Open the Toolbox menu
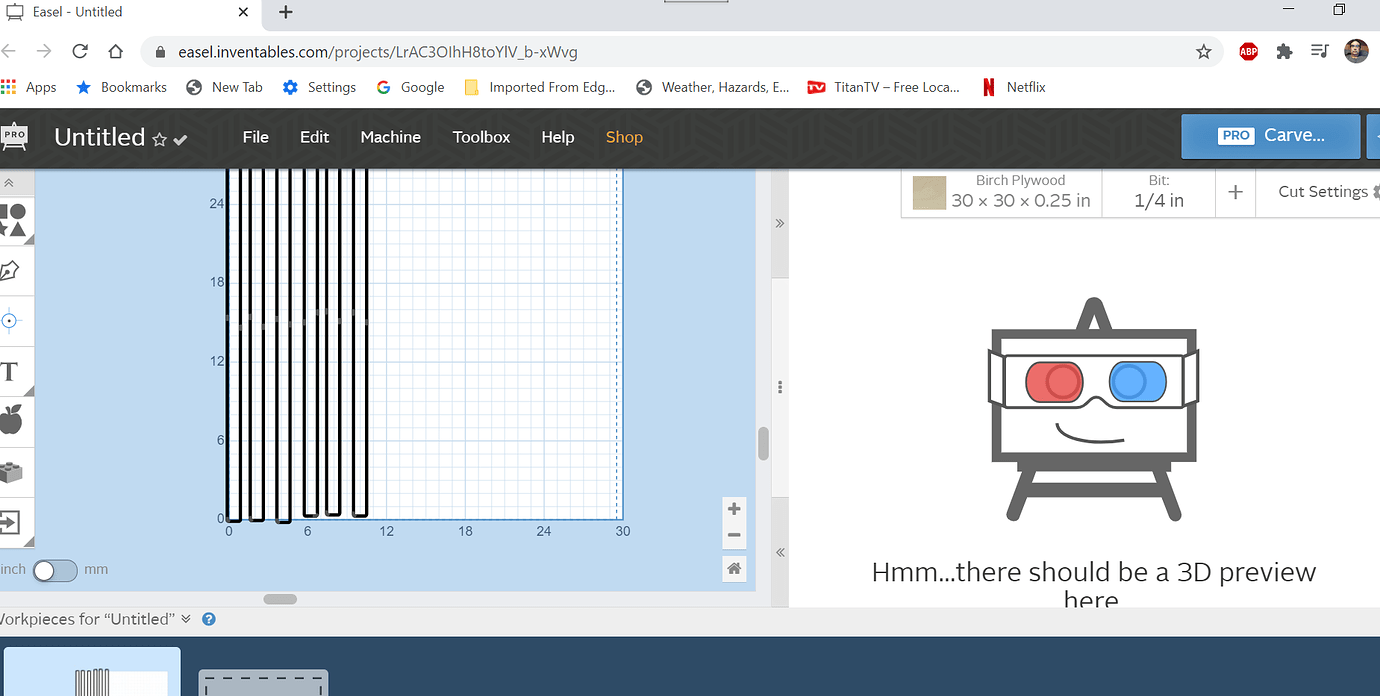 point(481,137)
